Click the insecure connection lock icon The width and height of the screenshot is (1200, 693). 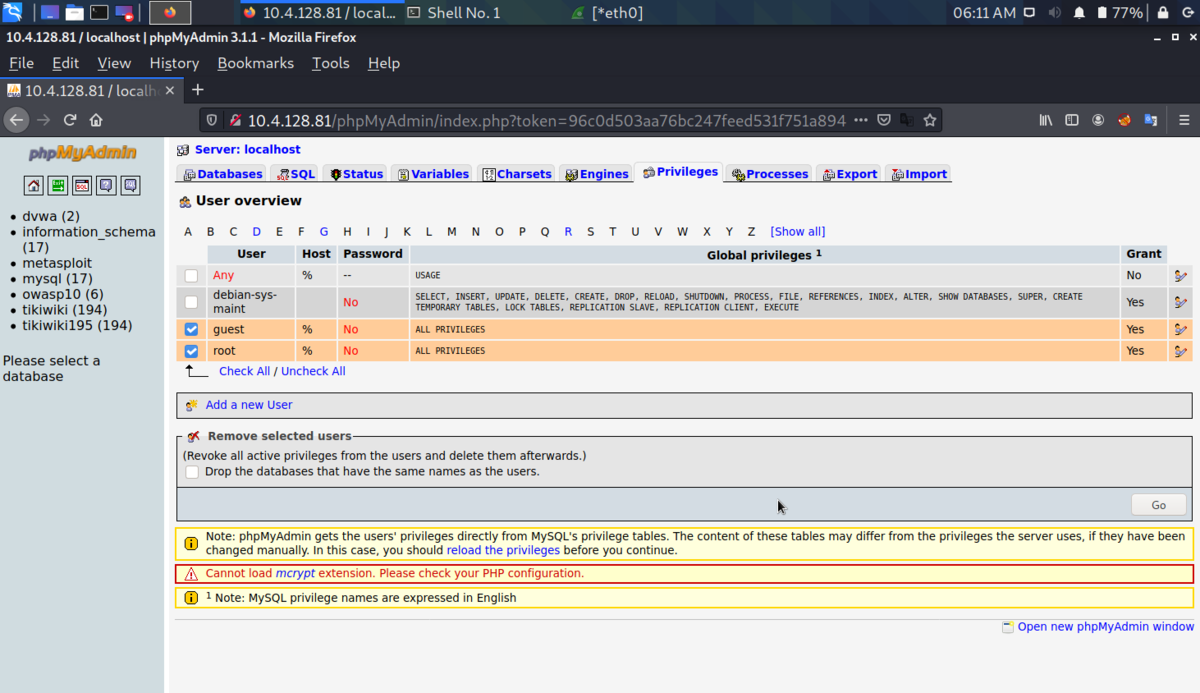(235, 120)
